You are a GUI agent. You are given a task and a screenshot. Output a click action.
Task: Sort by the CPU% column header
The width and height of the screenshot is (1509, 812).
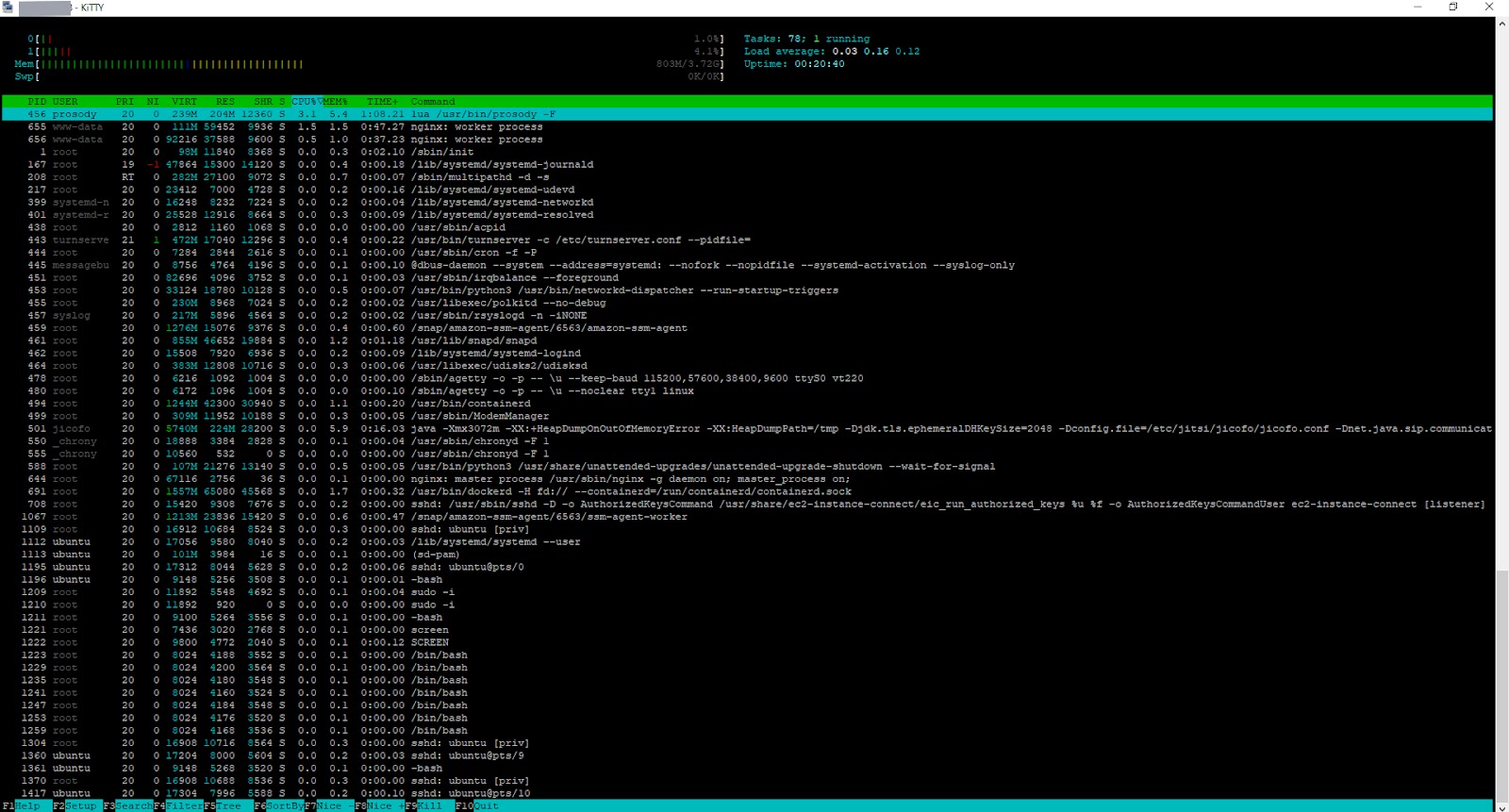[x=304, y=102]
